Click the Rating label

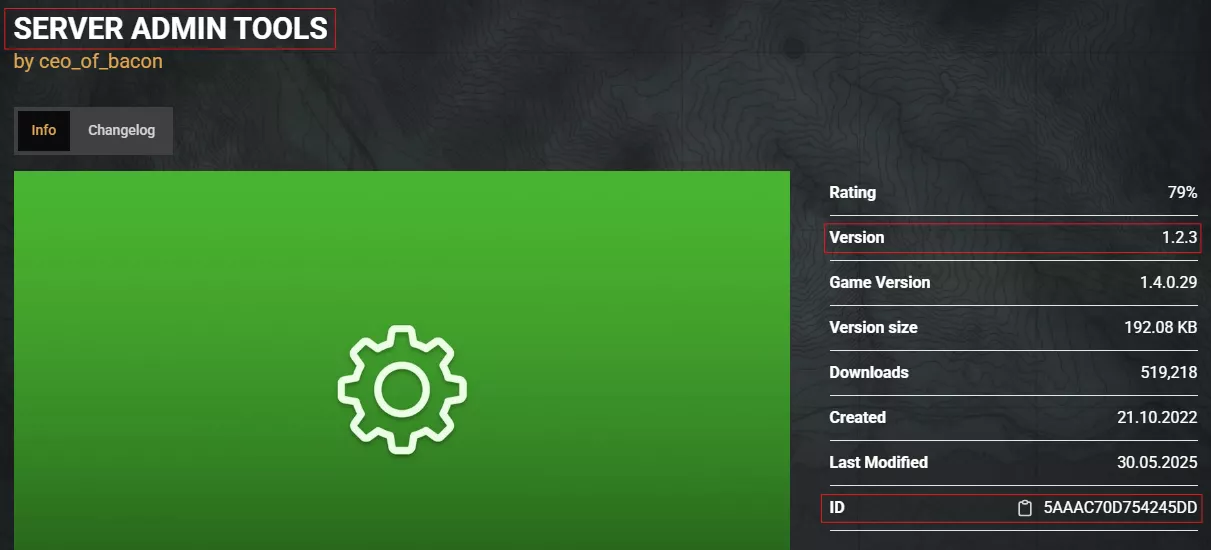coord(852,192)
